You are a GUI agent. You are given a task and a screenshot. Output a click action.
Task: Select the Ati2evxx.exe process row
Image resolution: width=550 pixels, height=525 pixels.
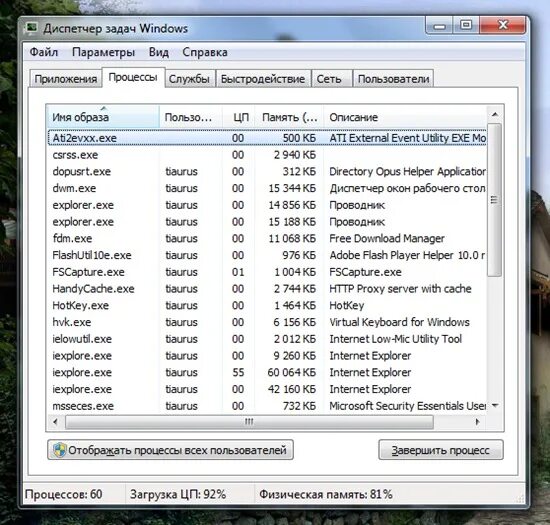click(267, 138)
